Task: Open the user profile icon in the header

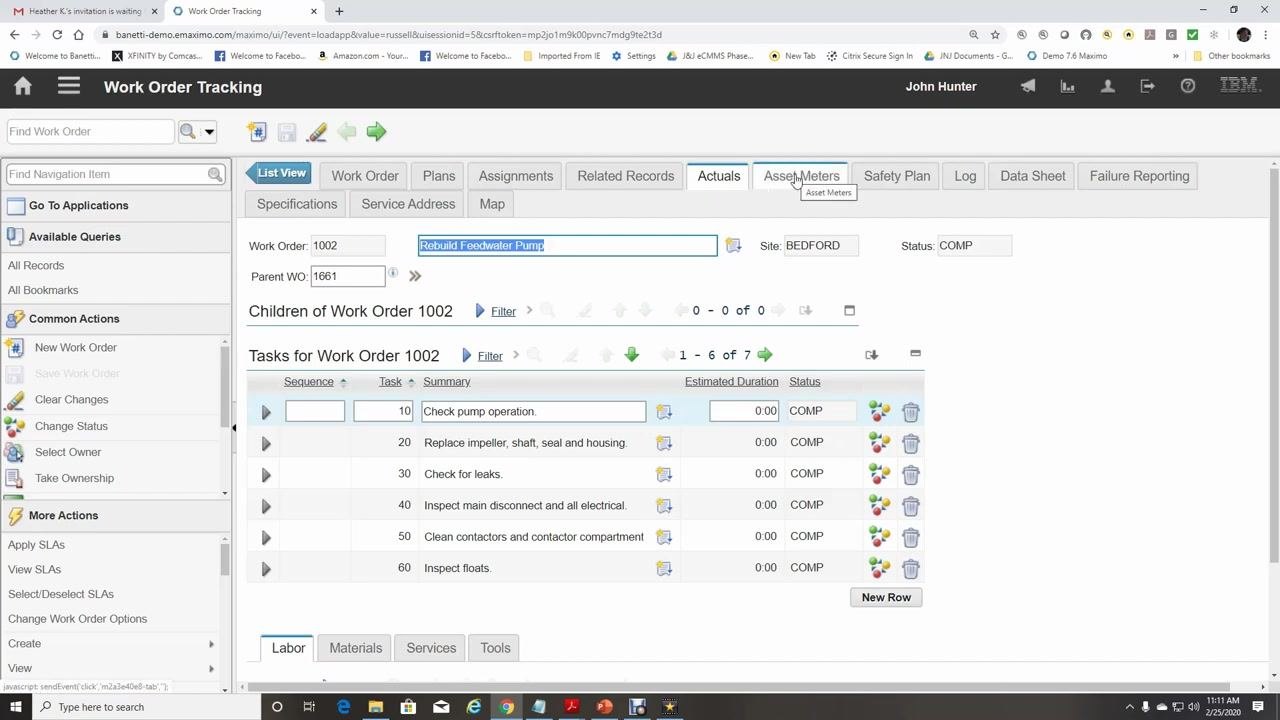Action: [1108, 87]
